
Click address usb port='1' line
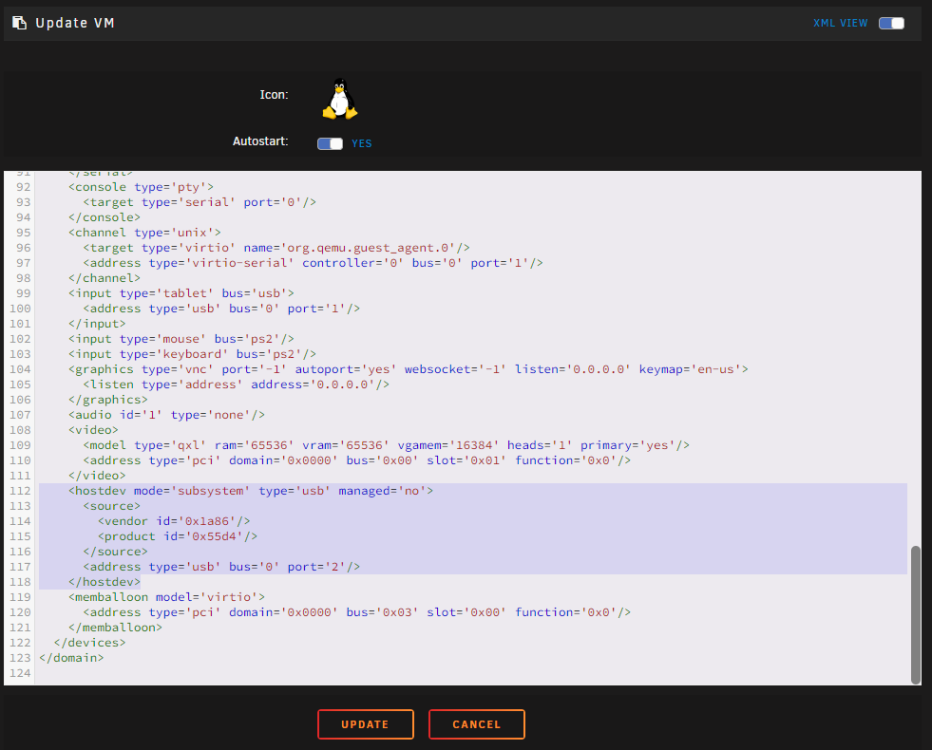222,308
